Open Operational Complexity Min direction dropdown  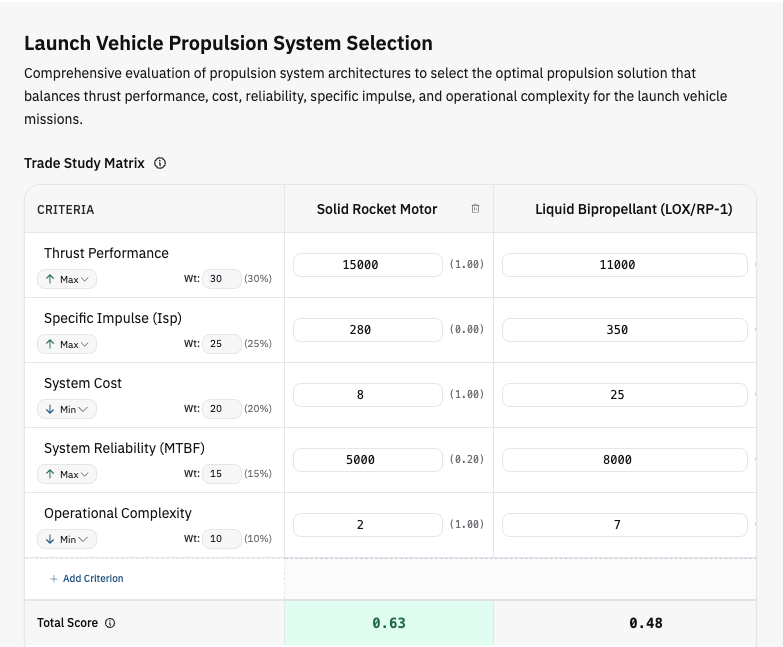click(x=67, y=539)
